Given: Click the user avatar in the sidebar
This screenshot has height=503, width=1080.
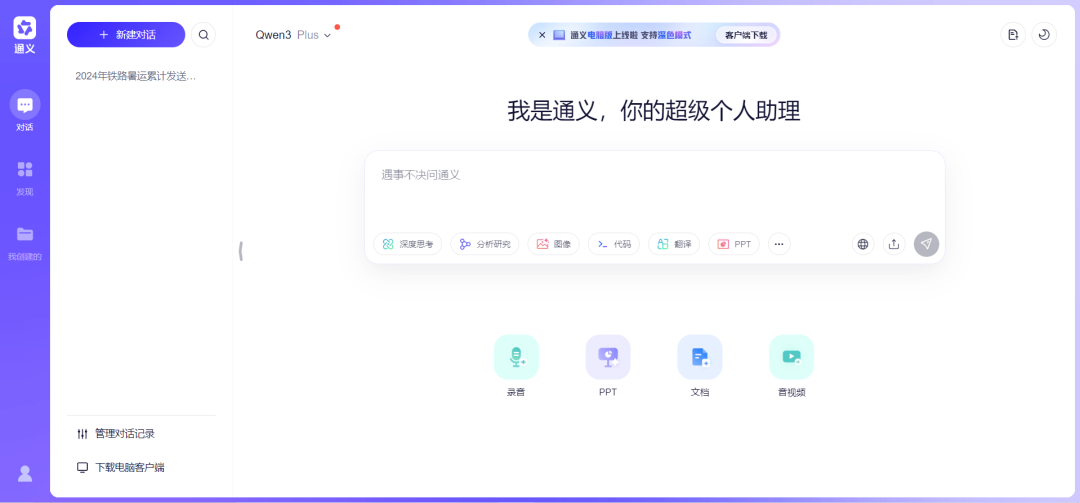Looking at the screenshot, I should 25,473.
